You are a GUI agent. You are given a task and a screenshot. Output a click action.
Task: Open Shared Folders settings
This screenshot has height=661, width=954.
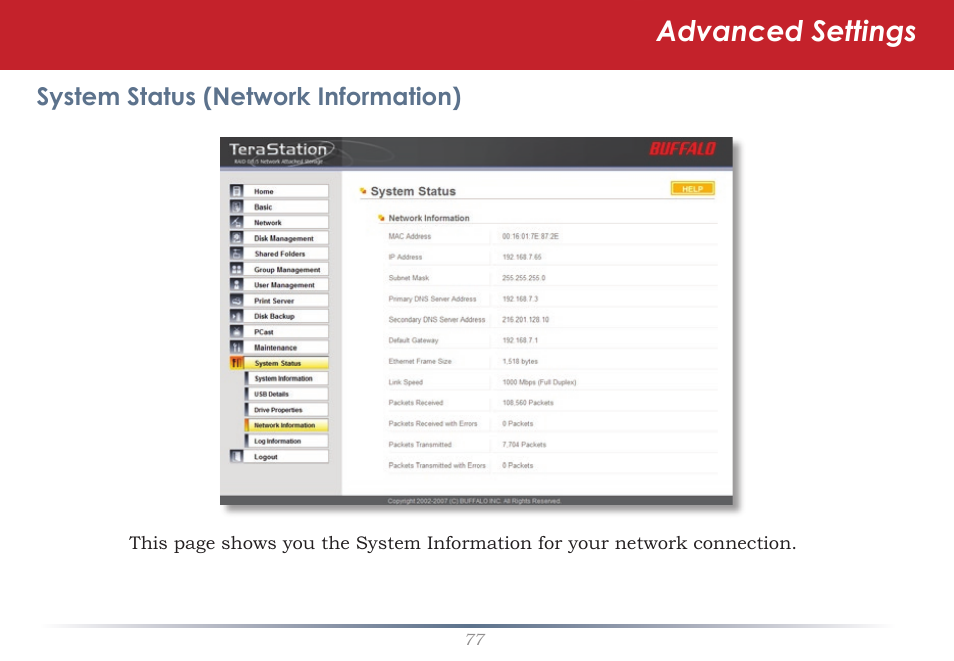tap(287, 253)
